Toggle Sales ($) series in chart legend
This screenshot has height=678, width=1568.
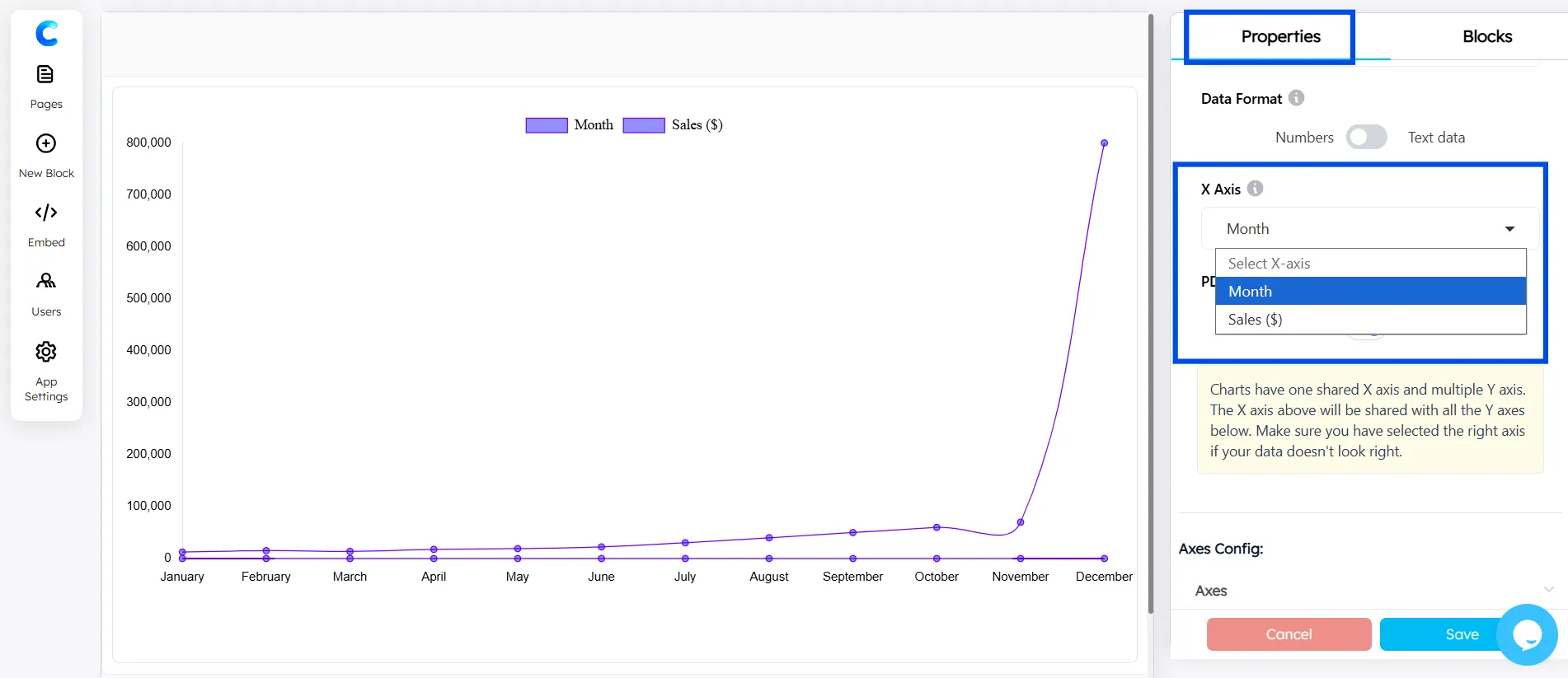pos(672,125)
